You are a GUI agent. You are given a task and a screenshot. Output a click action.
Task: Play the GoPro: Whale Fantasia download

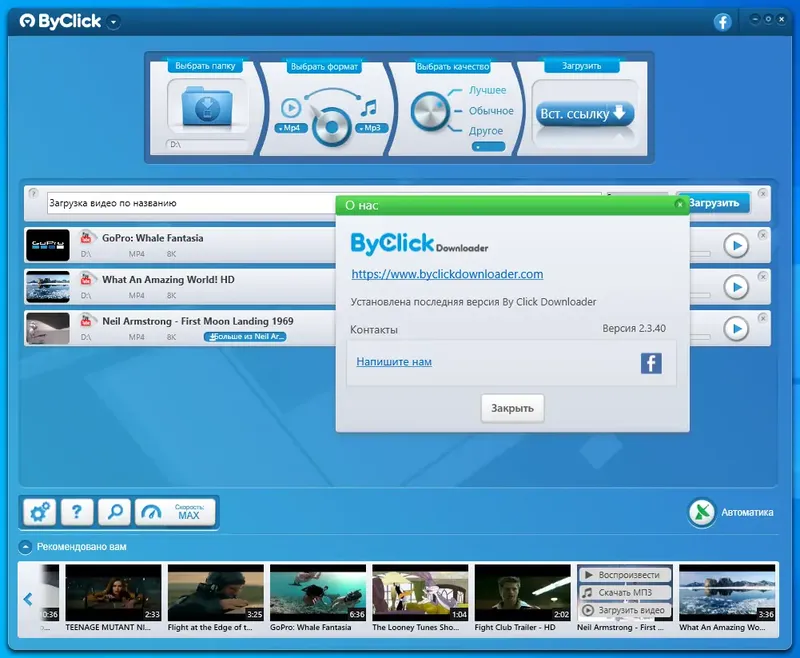point(738,244)
